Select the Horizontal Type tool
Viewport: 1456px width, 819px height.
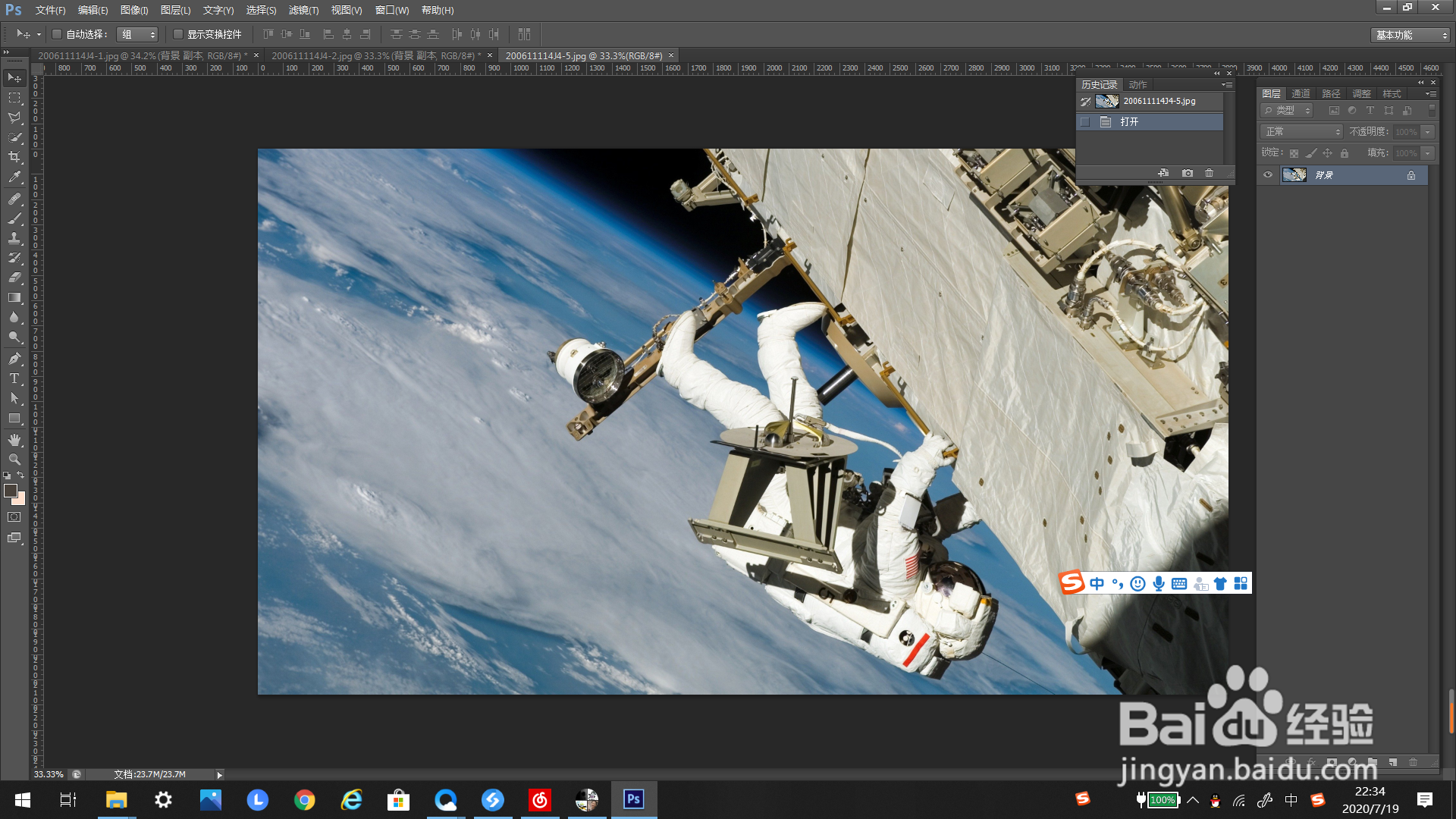pos(14,378)
